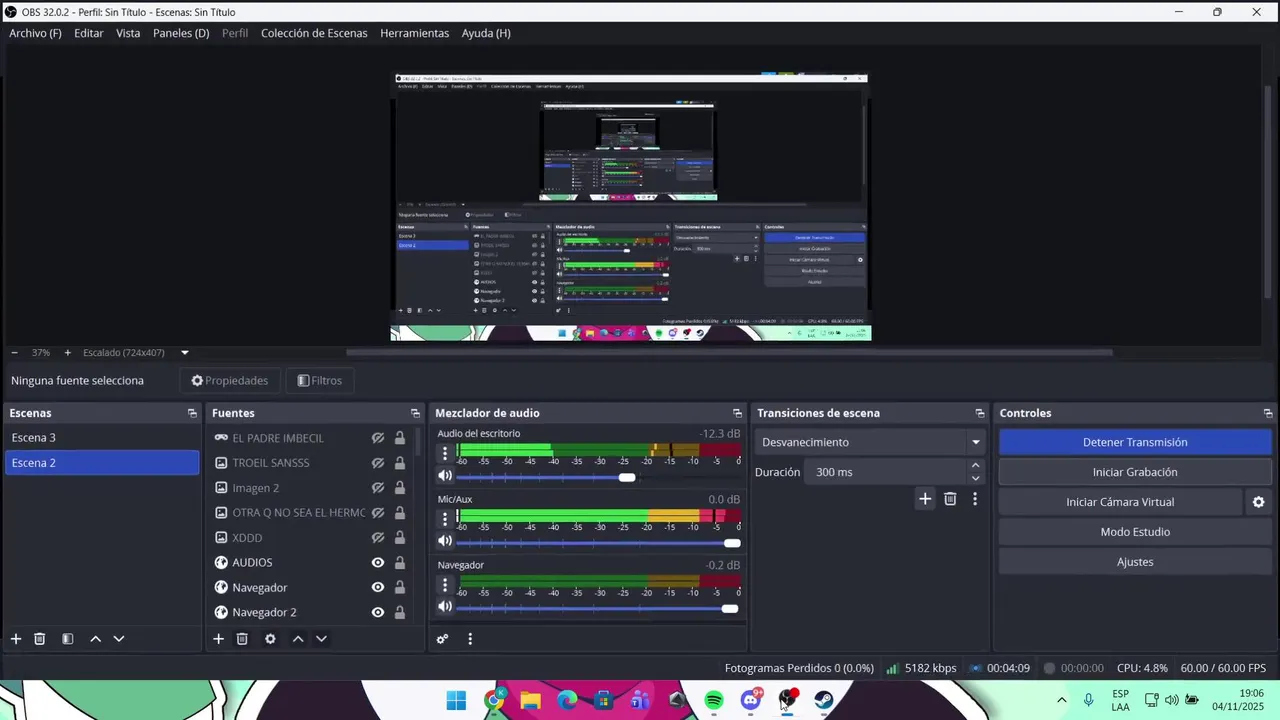
Task: Open preview scaling dropdown Escalado
Action: pos(136,353)
